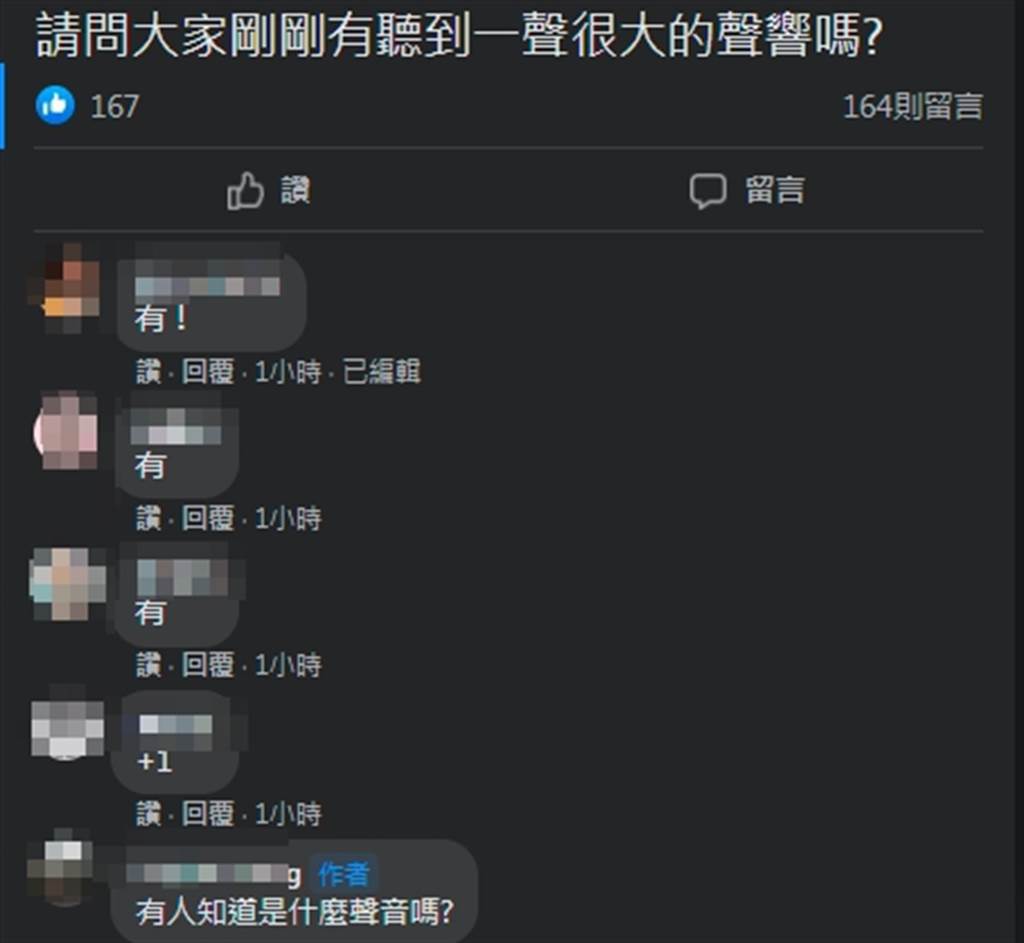Click the 作者 author badge
This screenshot has width=1024, height=943.
344,874
